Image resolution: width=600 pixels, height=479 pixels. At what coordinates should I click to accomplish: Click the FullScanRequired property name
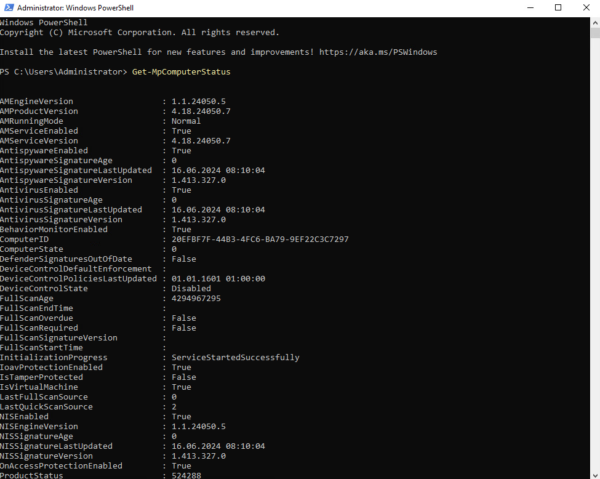39,328
